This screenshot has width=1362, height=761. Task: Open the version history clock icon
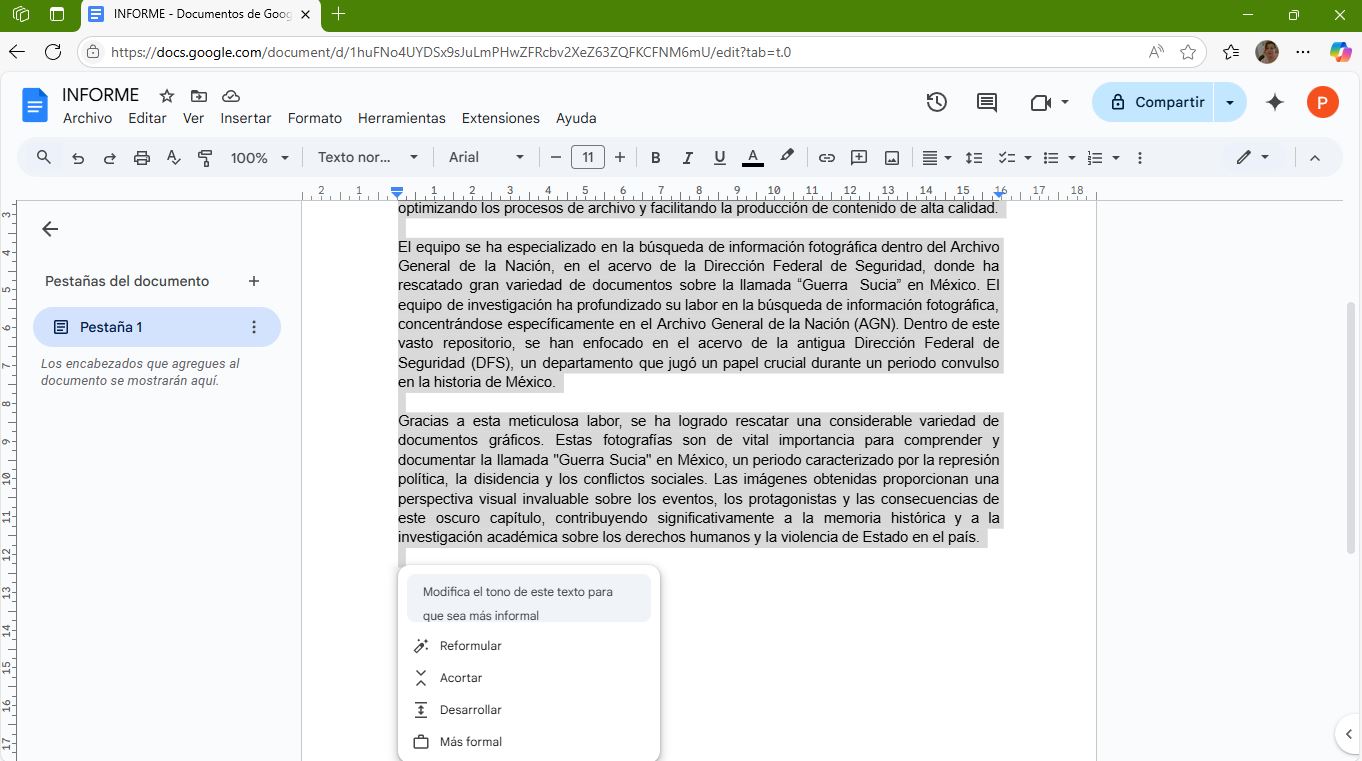click(936, 102)
